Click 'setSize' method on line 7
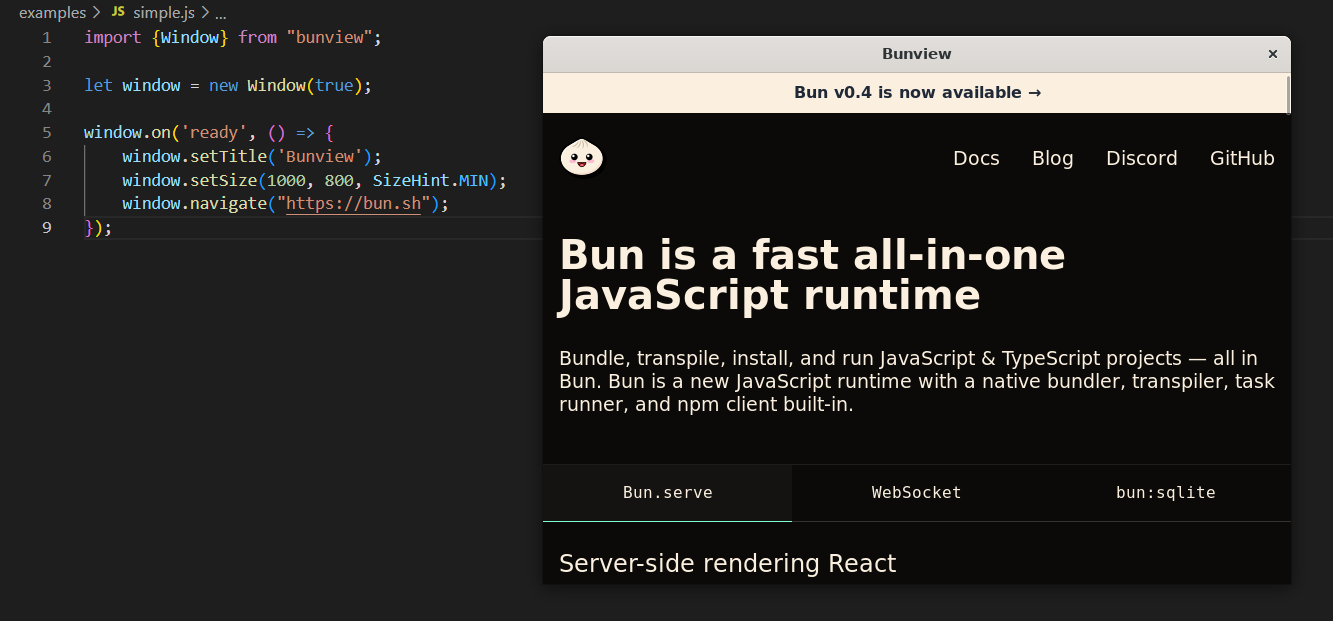This screenshot has width=1333, height=621. (224, 181)
